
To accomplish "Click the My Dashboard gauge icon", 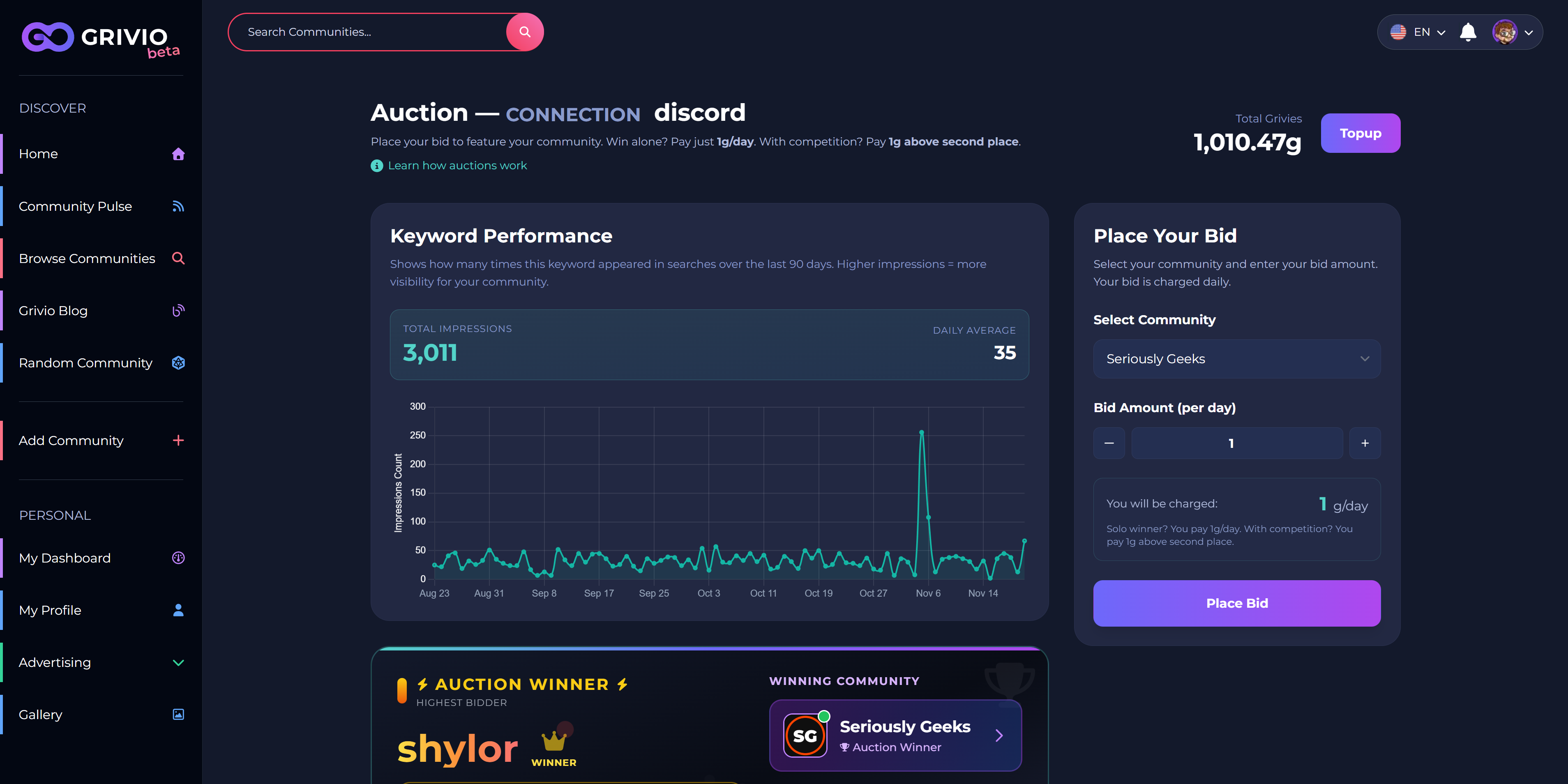I will click(x=178, y=558).
